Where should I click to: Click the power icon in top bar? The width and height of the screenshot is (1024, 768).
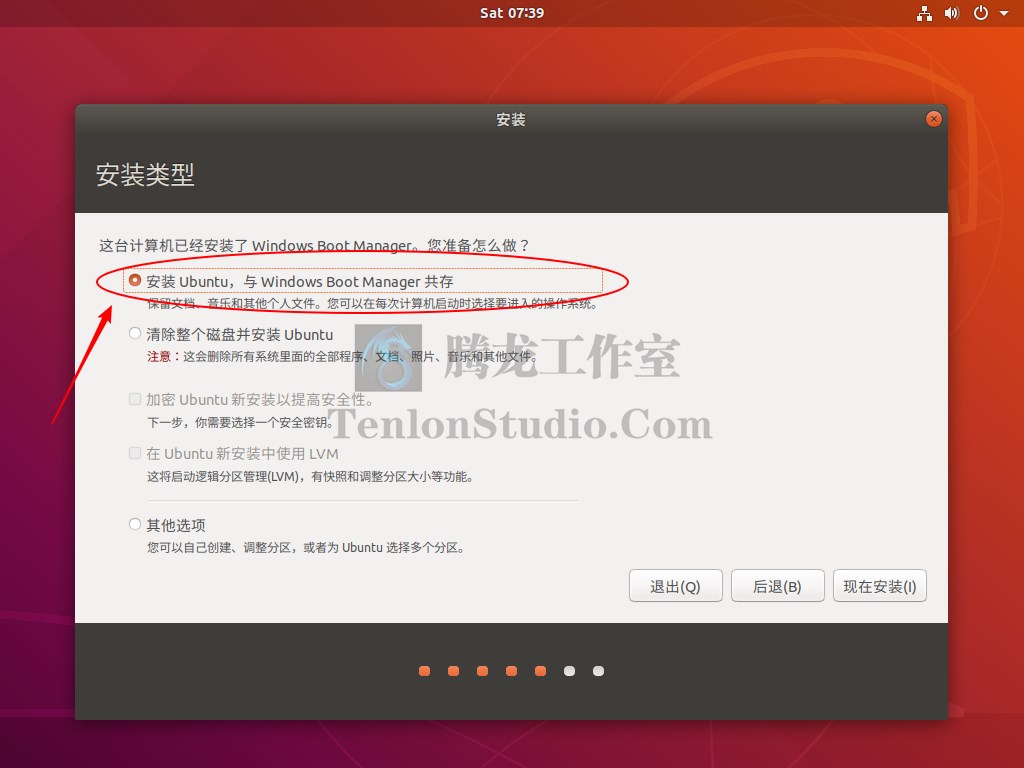click(980, 13)
